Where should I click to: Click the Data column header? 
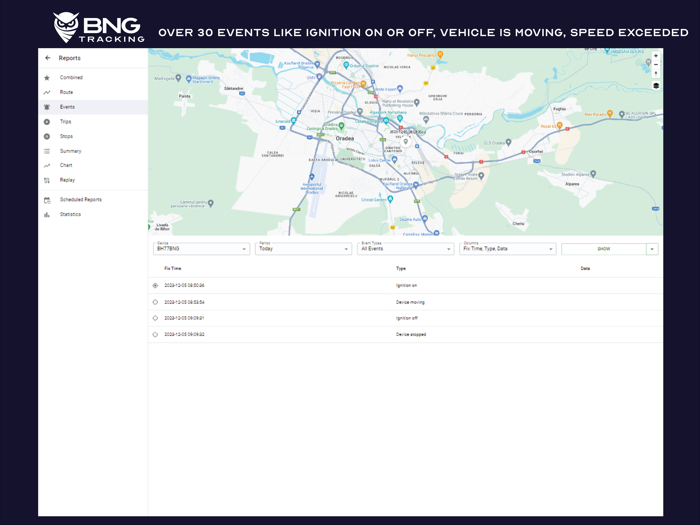click(x=585, y=268)
